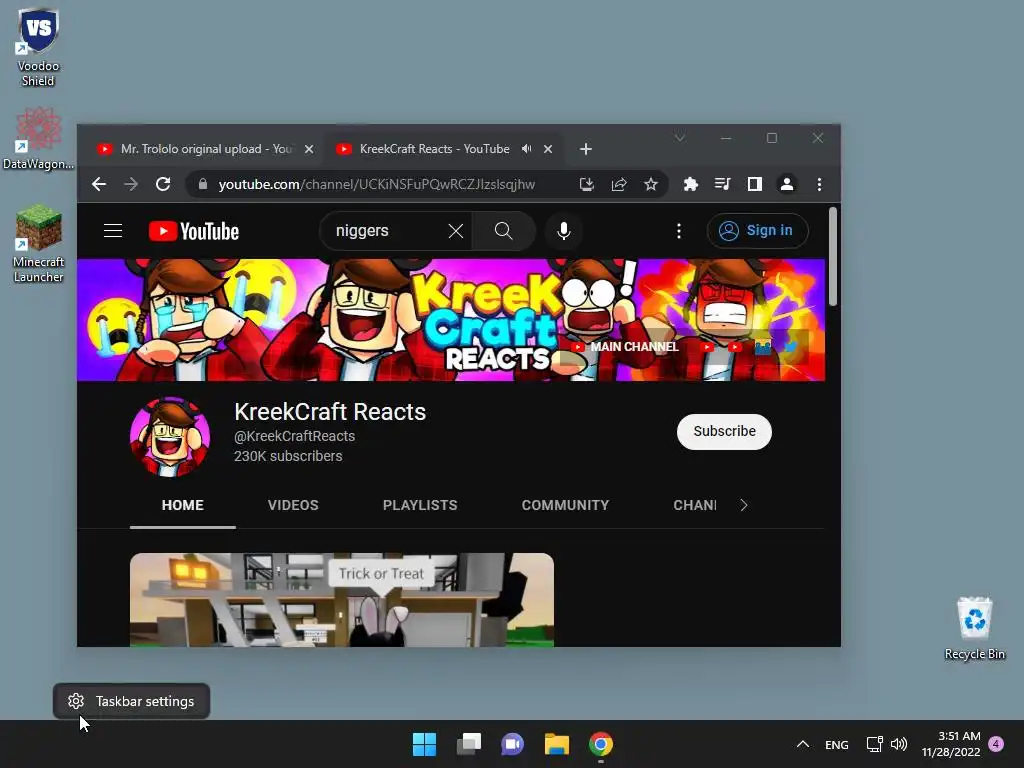Image resolution: width=1024 pixels, height=768 pixels.
Task: Click the Subscribe button
Action: click(724, 431)
